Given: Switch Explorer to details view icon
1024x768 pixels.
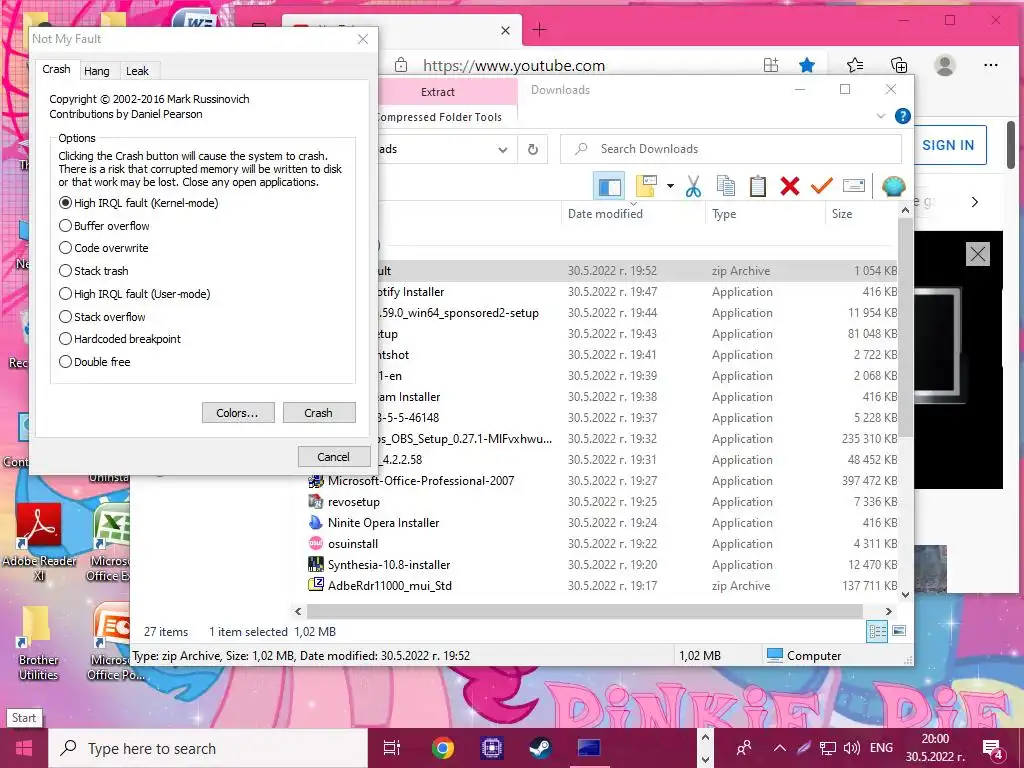Looking at the screenshot, I should (878, 631).
